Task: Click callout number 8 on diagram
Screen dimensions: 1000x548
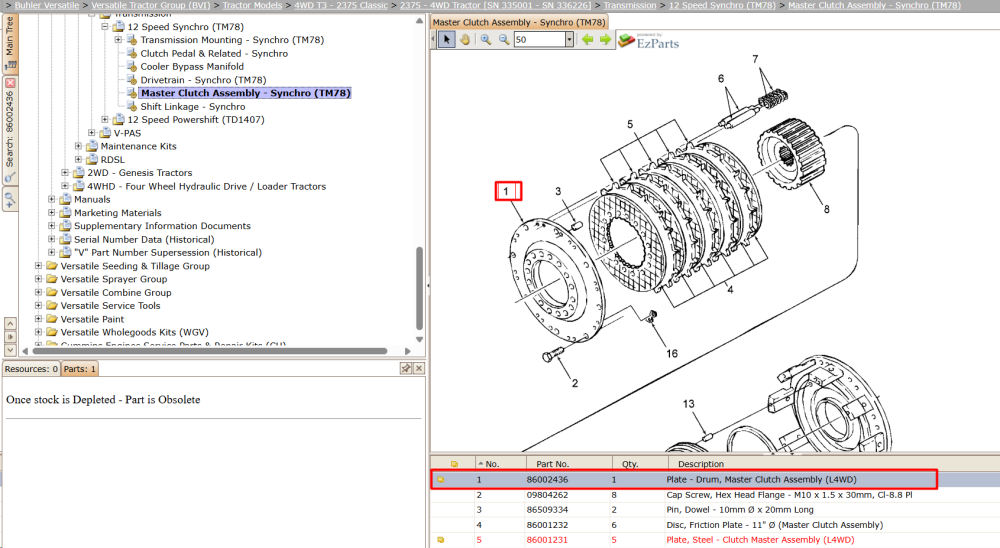Action: [827, 209]
